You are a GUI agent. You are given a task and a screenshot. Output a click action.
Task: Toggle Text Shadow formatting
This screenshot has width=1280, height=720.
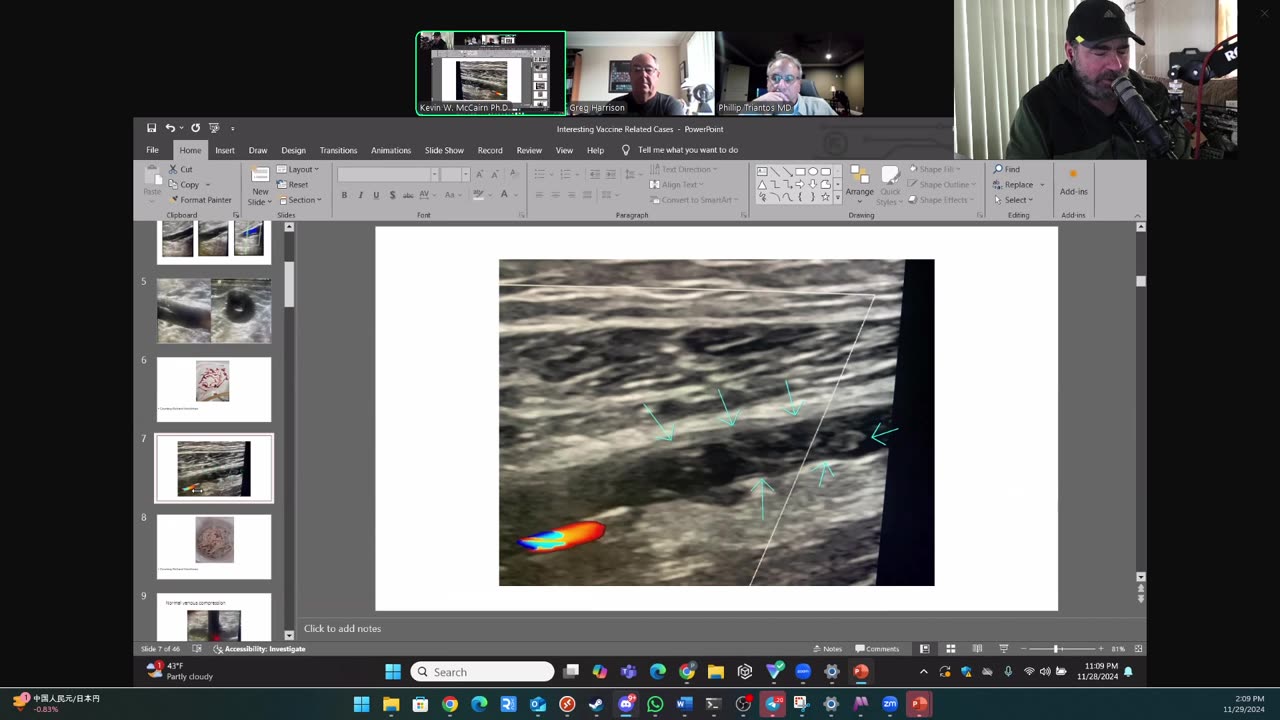(392, 195)
